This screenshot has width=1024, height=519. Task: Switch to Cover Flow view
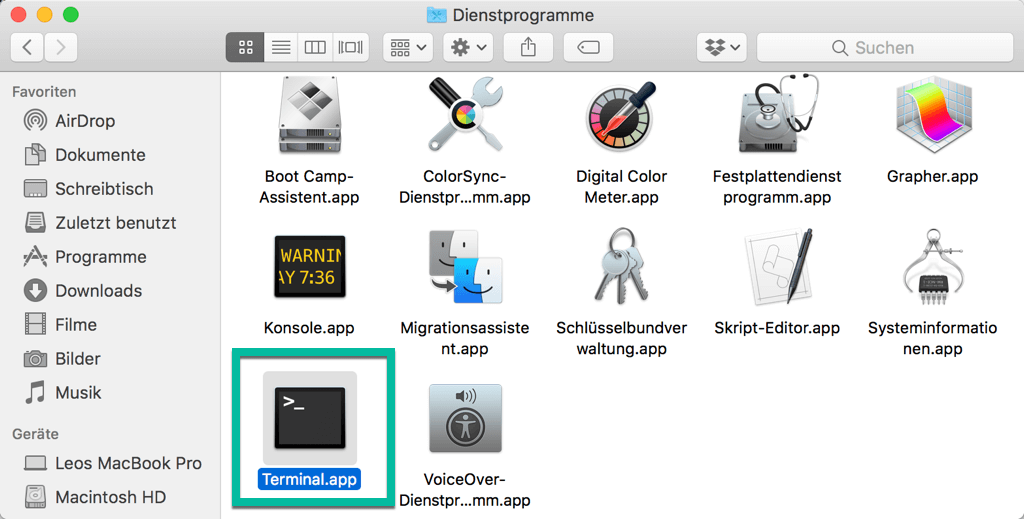(x=351, y=47)
